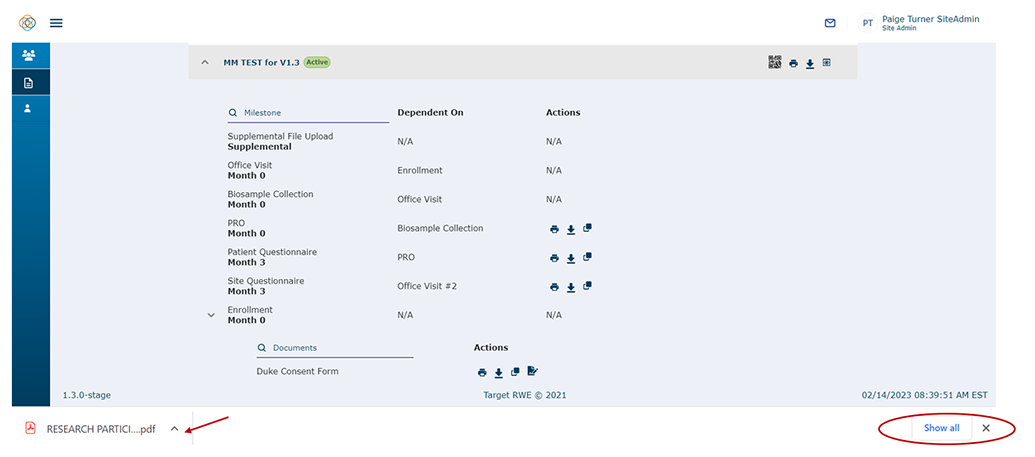Screen dimensions: 1035x457
Task: Open the mail inbox icon
Action: (x=830, y=23)
